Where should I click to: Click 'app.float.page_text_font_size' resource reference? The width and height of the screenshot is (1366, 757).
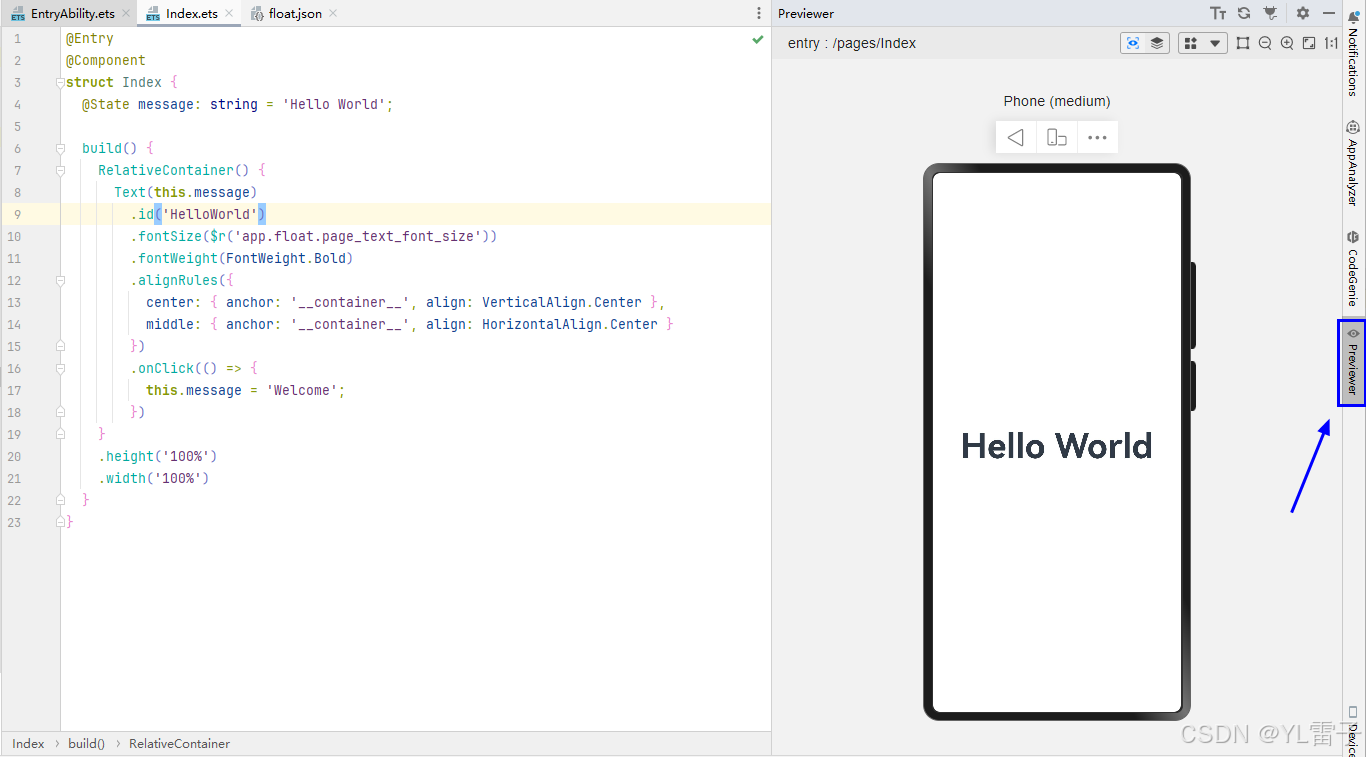tap(358, 236)
